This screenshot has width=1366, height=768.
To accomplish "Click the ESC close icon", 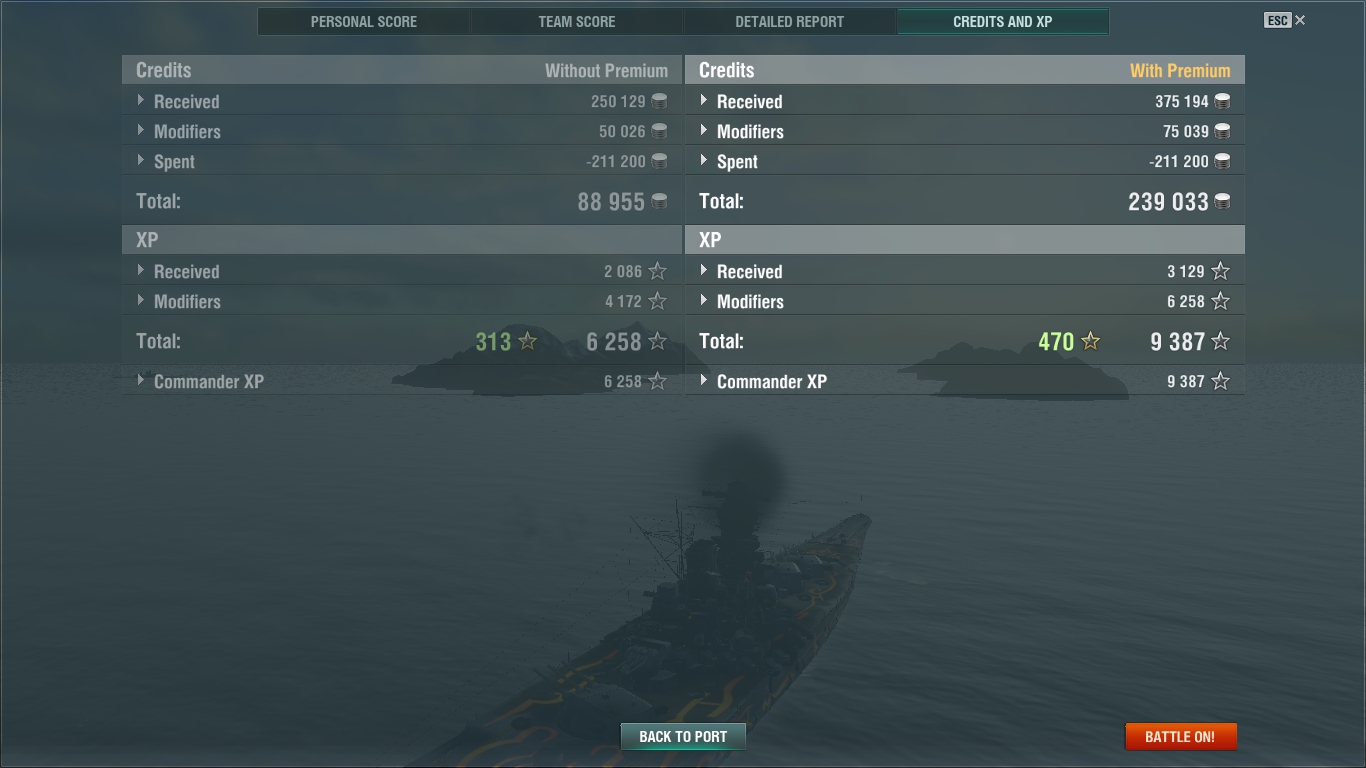I will (1300, 20).
